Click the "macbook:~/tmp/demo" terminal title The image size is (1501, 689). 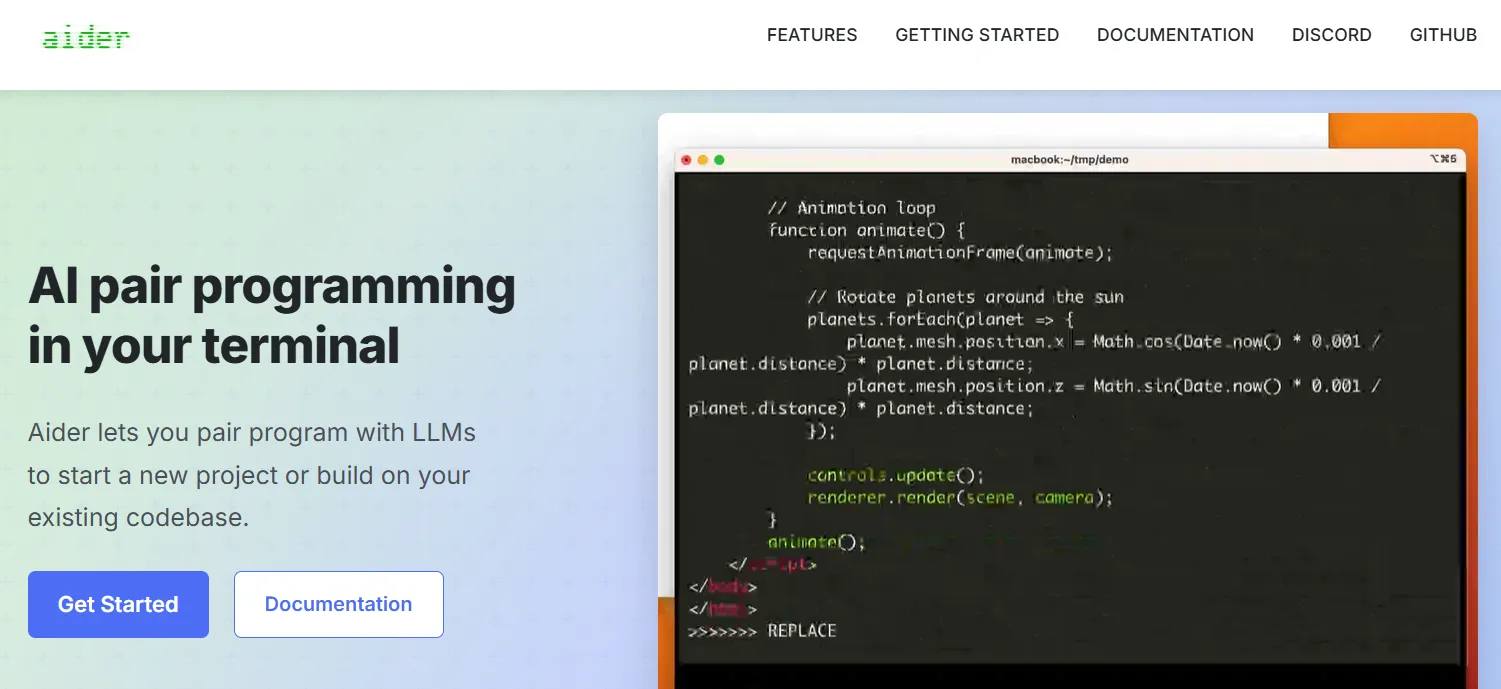[1069, 160]
